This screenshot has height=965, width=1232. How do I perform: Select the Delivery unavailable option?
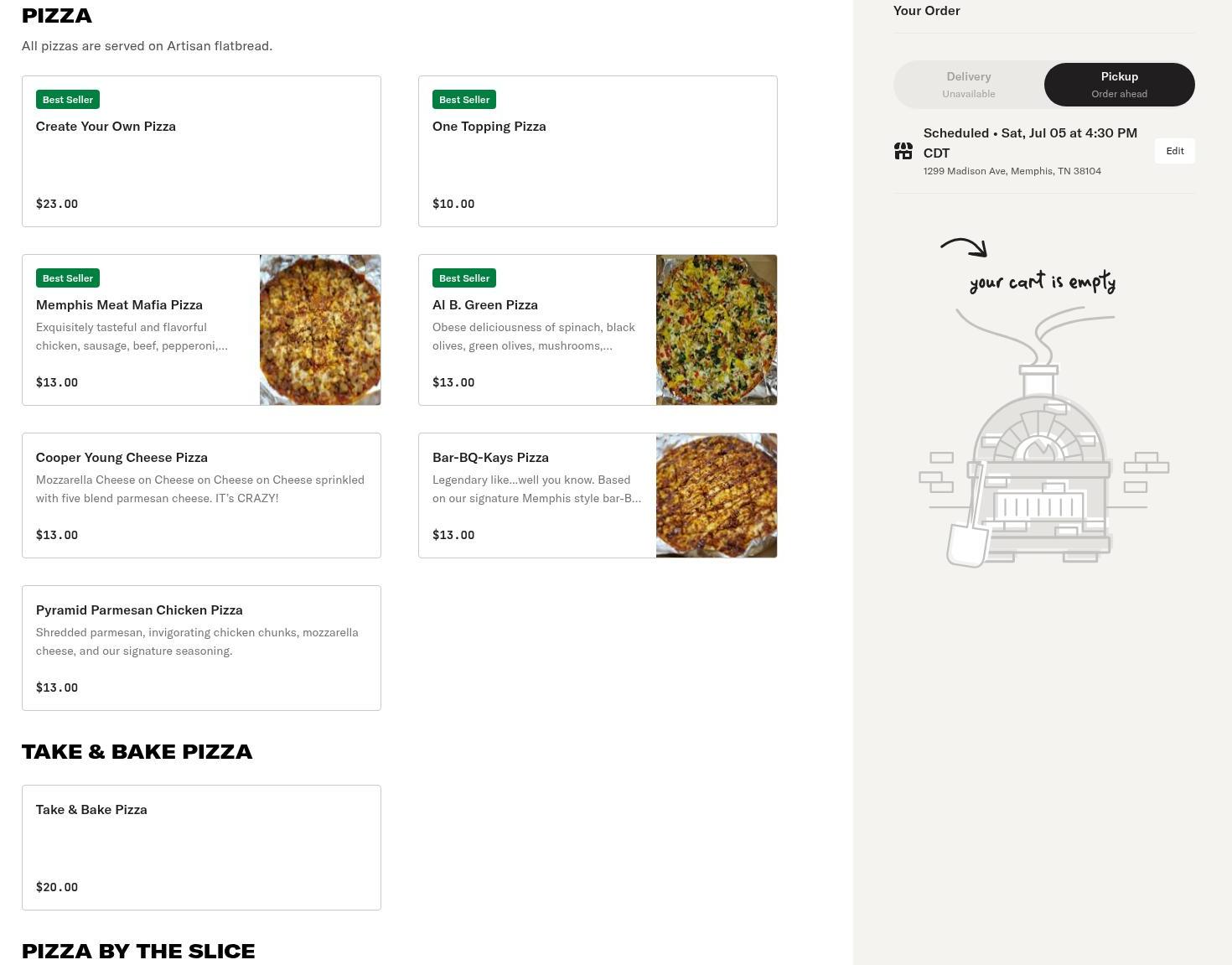[968, 85]
